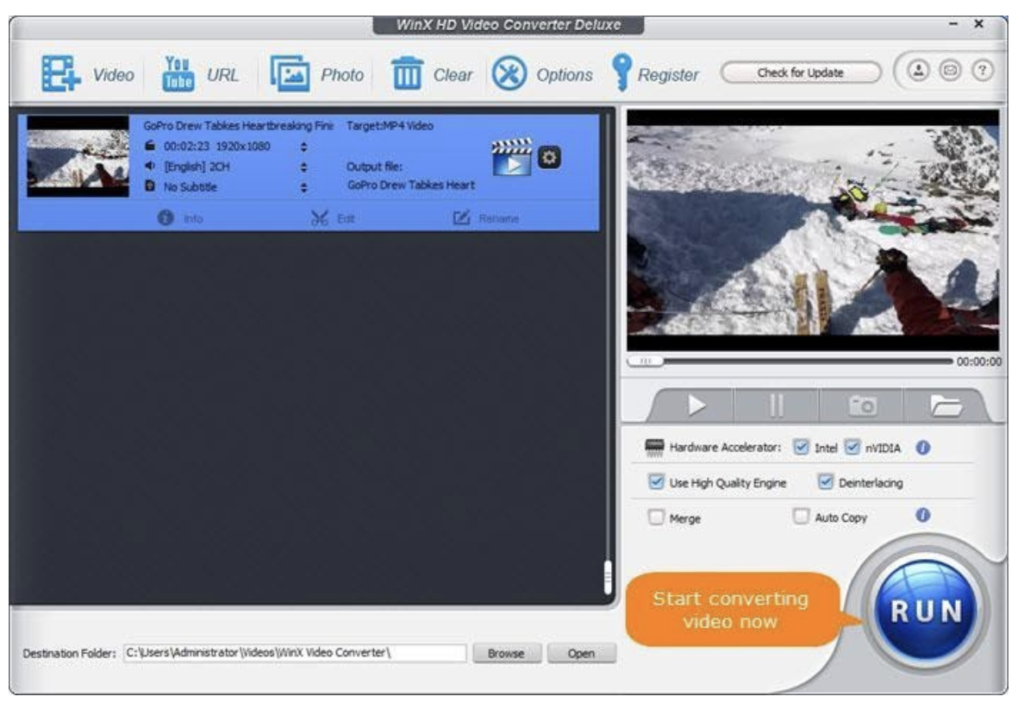
Task: Start conversion with the RUN button
Action: click(x=926, y=611)
